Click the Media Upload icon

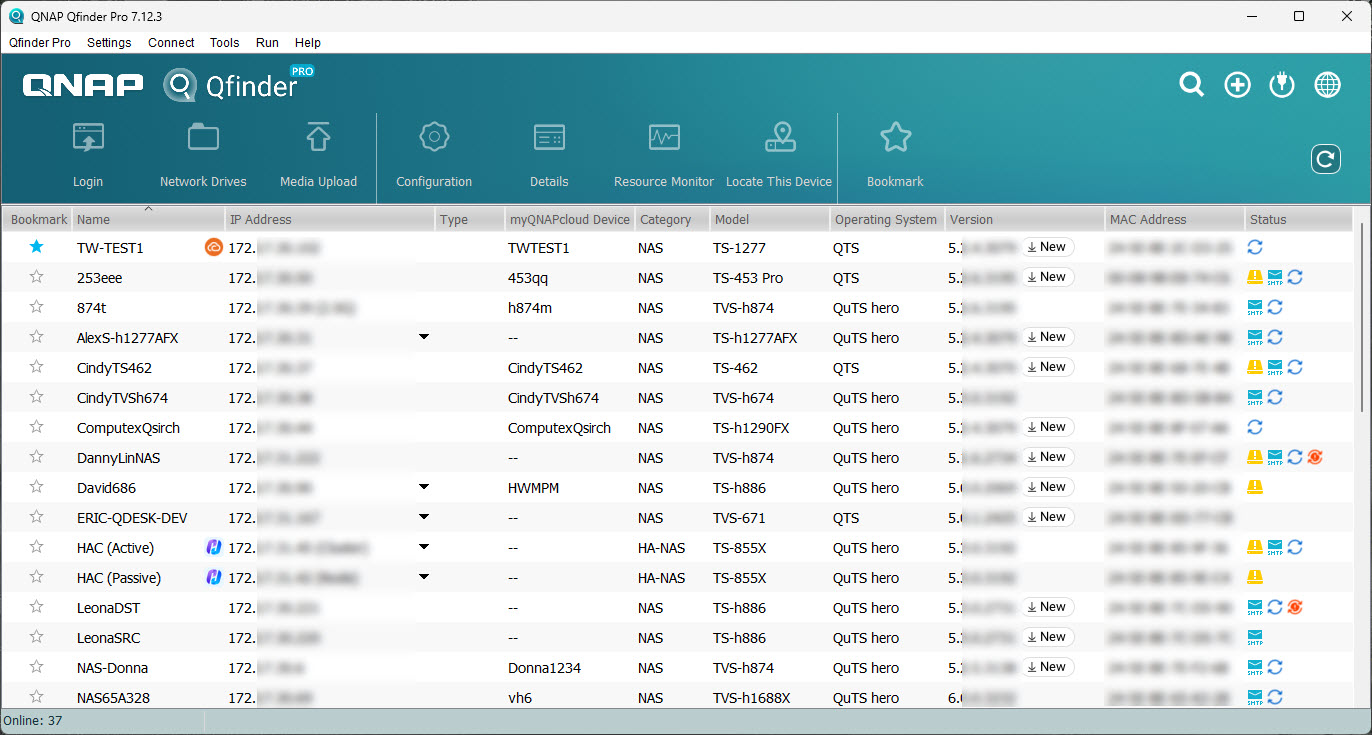click(x=318, y=138)
